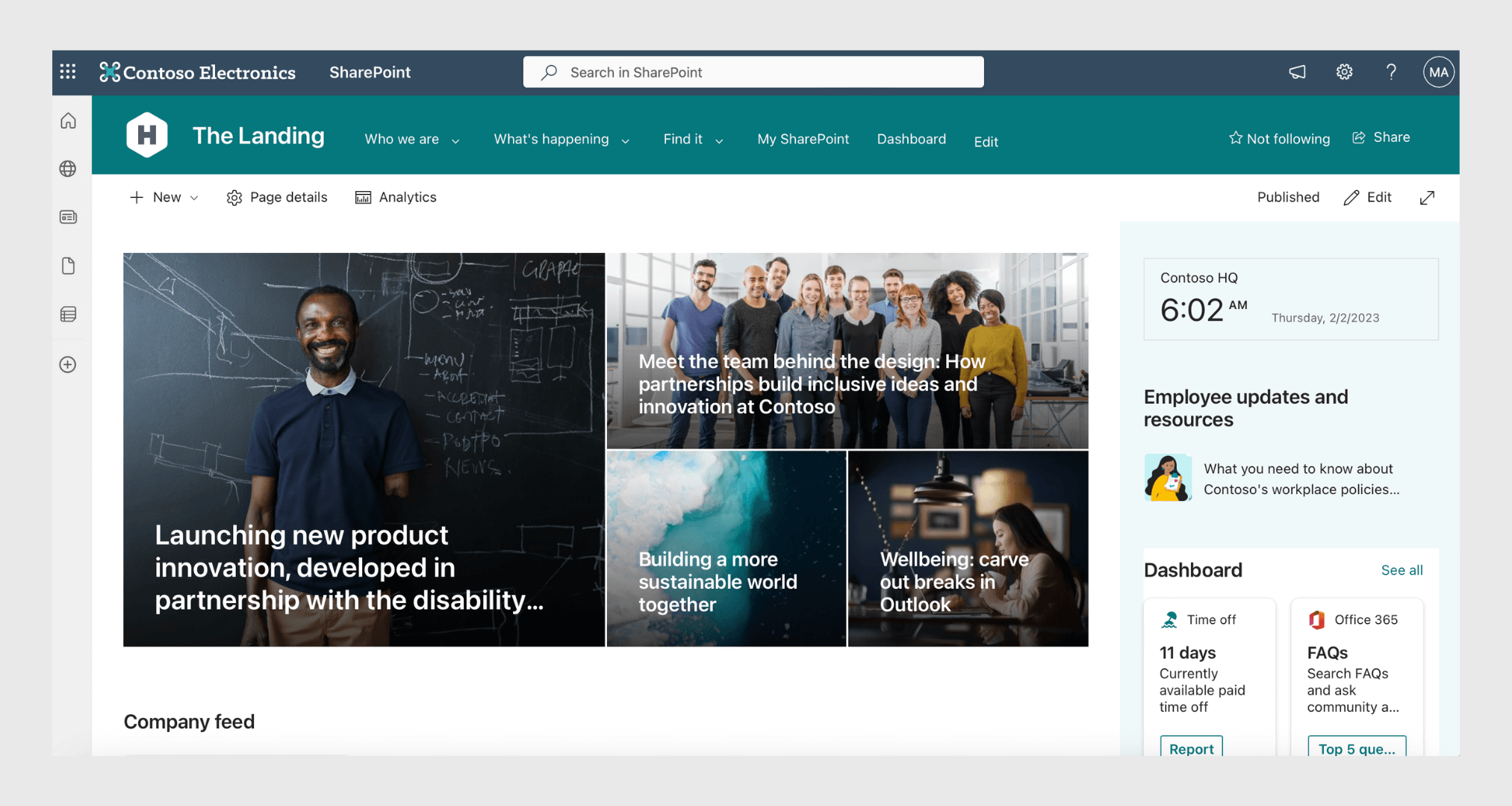1512x806 pixels.
Task: Open the Dashboard navigation tab
Action: point(912,139)
